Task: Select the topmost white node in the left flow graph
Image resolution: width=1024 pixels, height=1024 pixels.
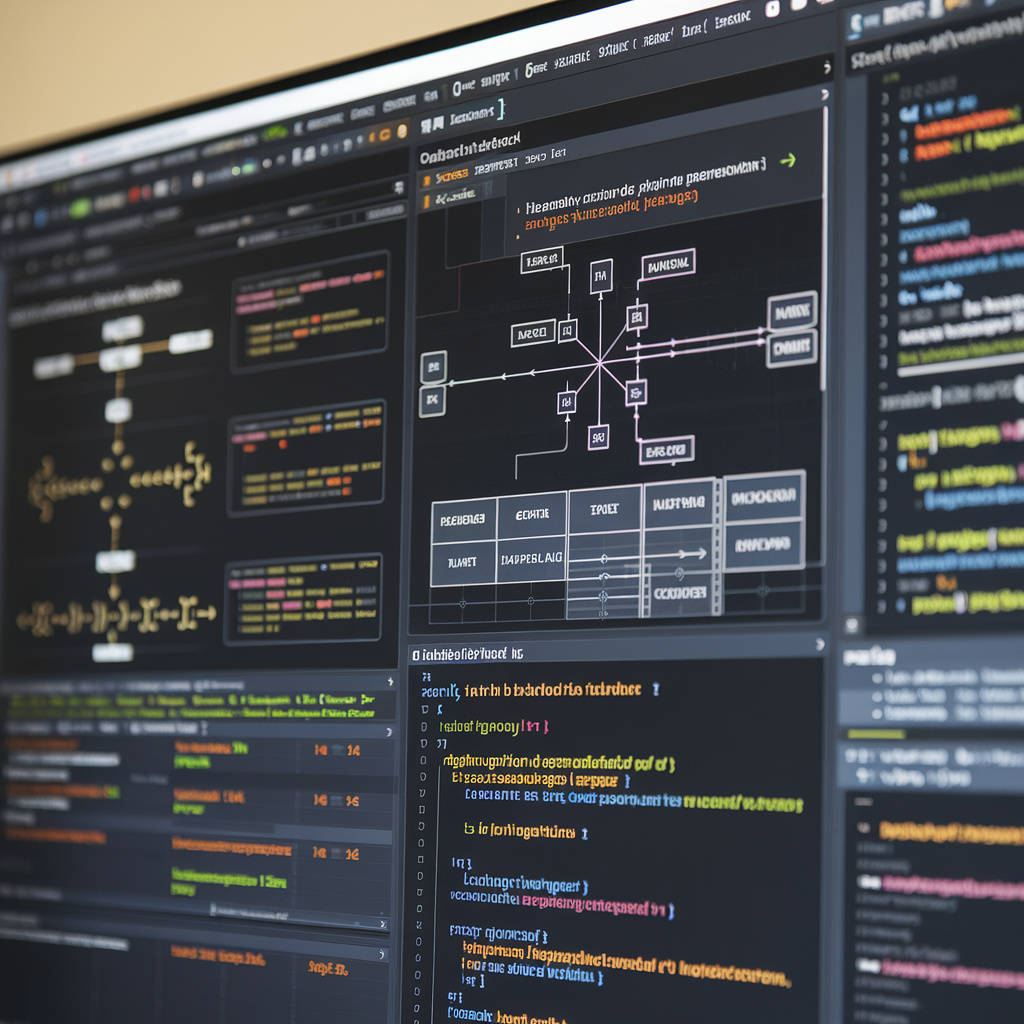Action: pyautogui.click(x=122, y=328)
